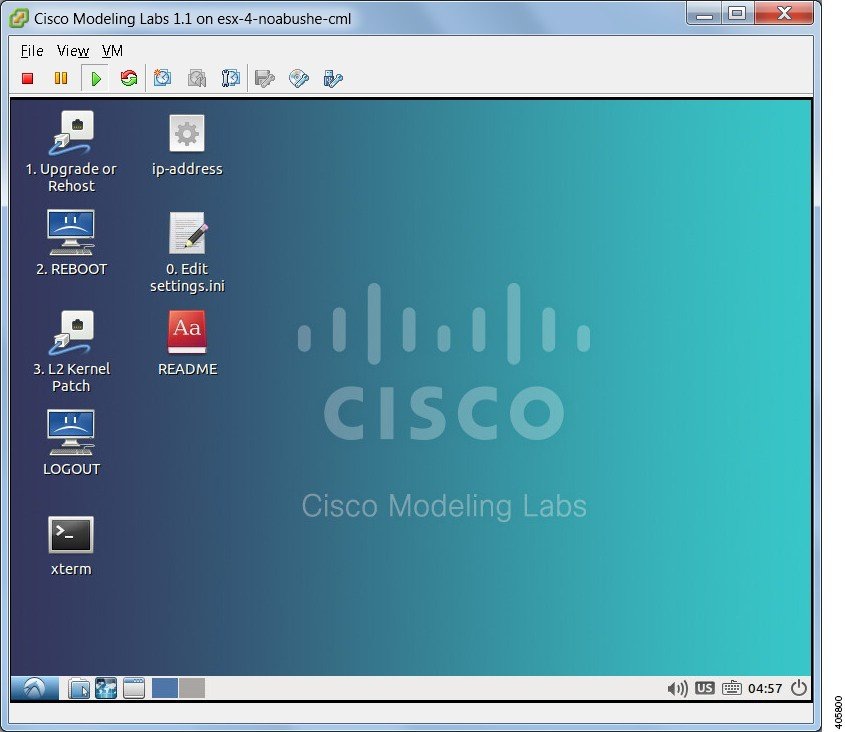Viewport: 845px width, 732px height.
Task: Switch to the second gray workspace pager
Action: click(x=192, y=688)
